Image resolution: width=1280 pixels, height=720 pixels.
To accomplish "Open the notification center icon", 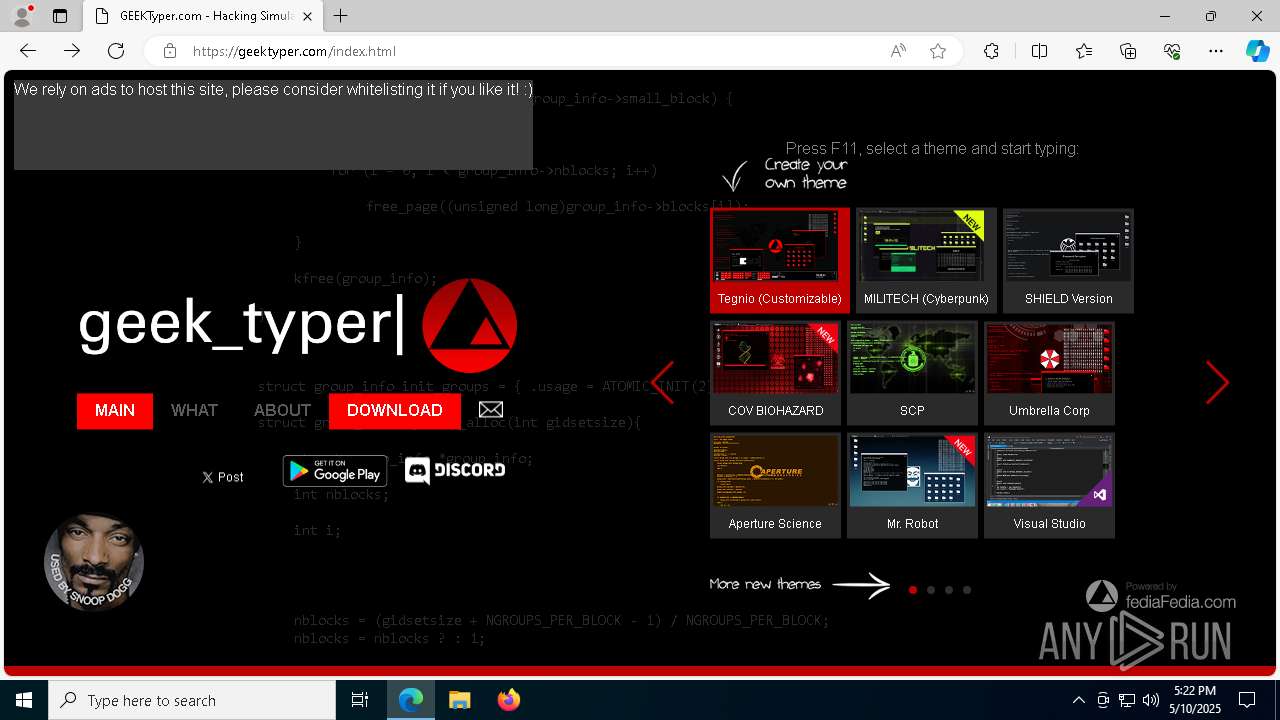I will coord(1247,700).
